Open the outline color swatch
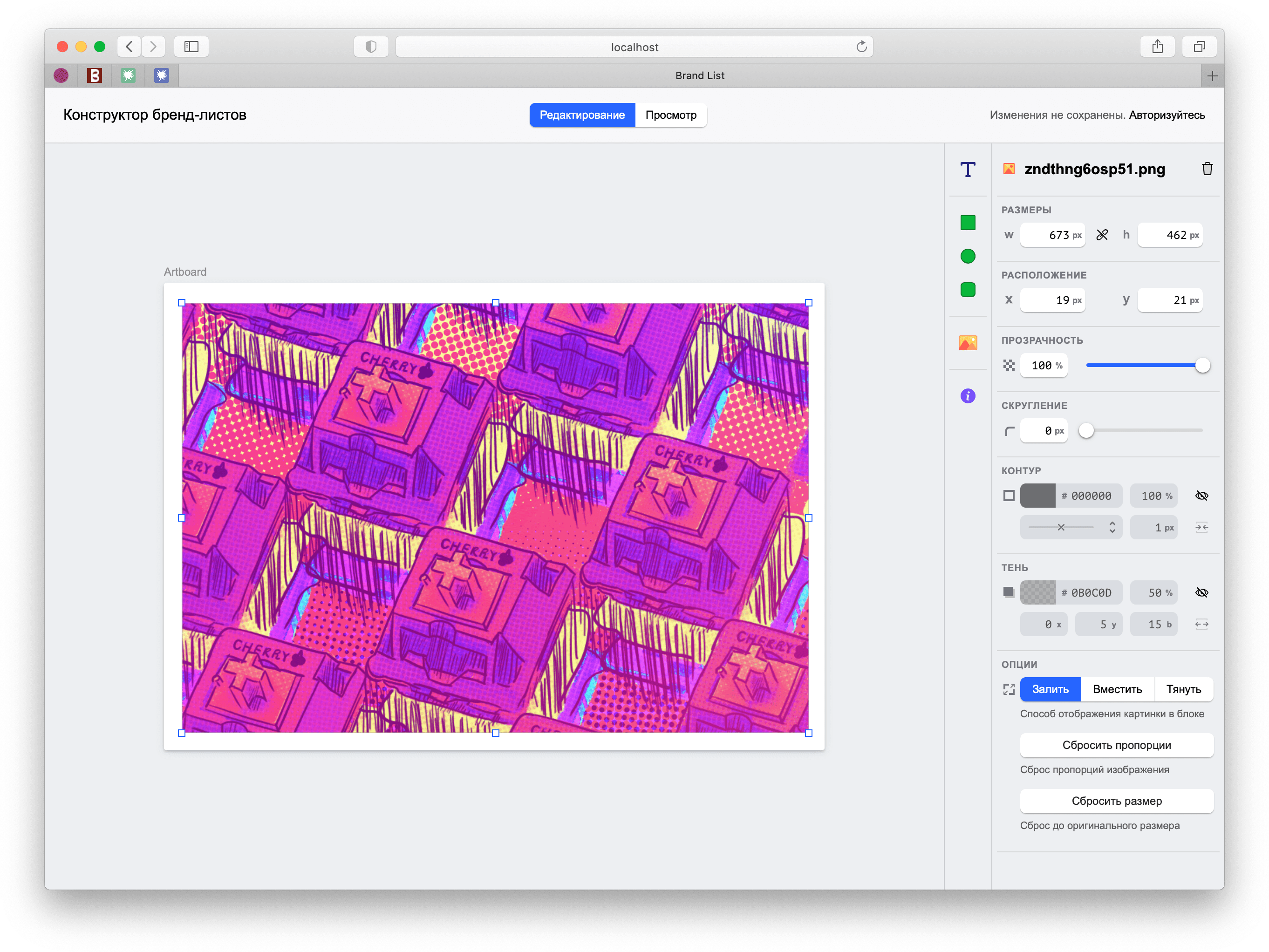1269x952 pixels. [x=1038, y=496]
